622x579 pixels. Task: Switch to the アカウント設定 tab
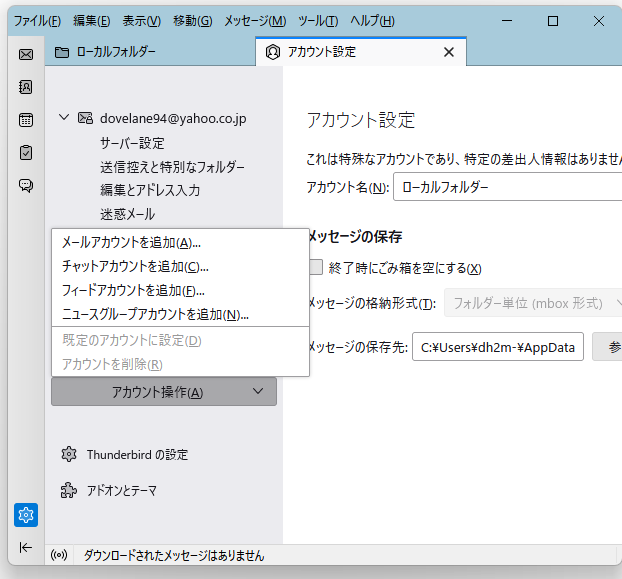coord(361,52)
